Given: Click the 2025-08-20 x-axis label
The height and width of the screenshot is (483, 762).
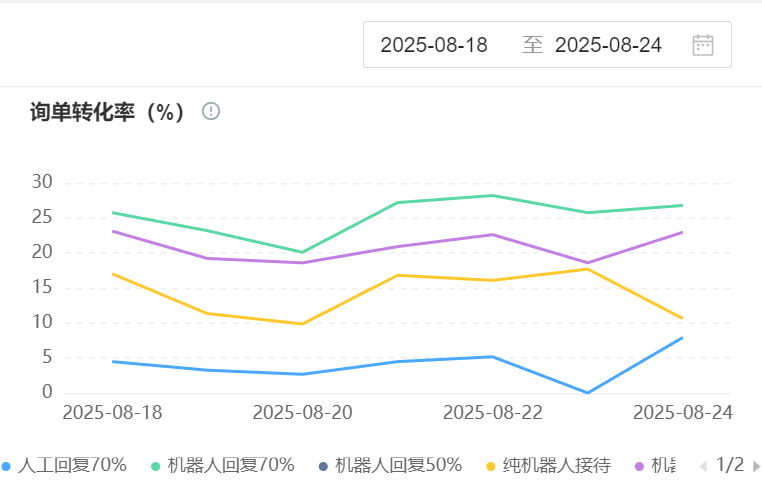Looking at the screenshot, I should (x=302, y=412).
